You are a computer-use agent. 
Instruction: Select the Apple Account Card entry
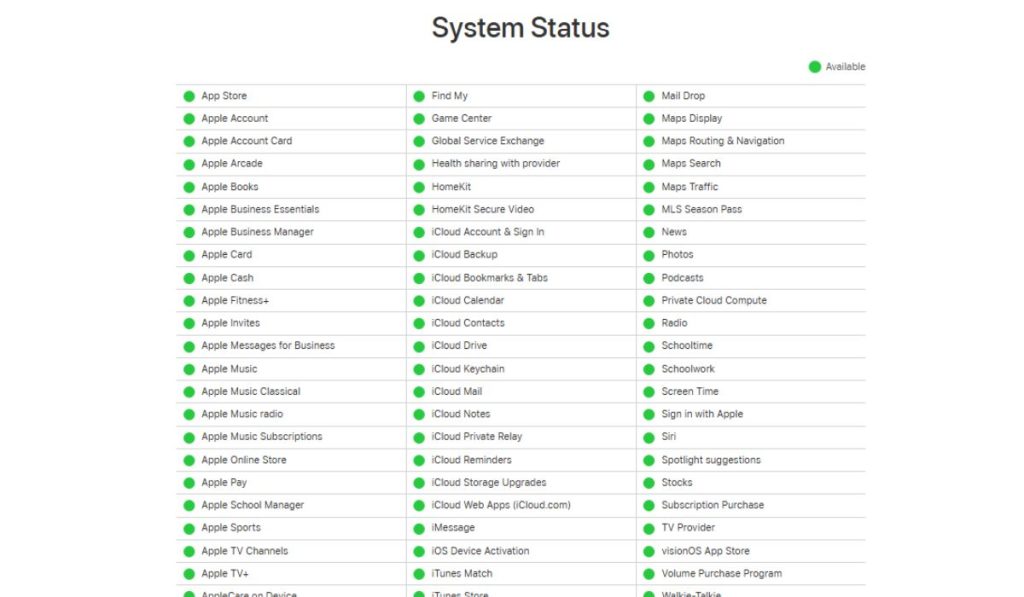[247, 141]
